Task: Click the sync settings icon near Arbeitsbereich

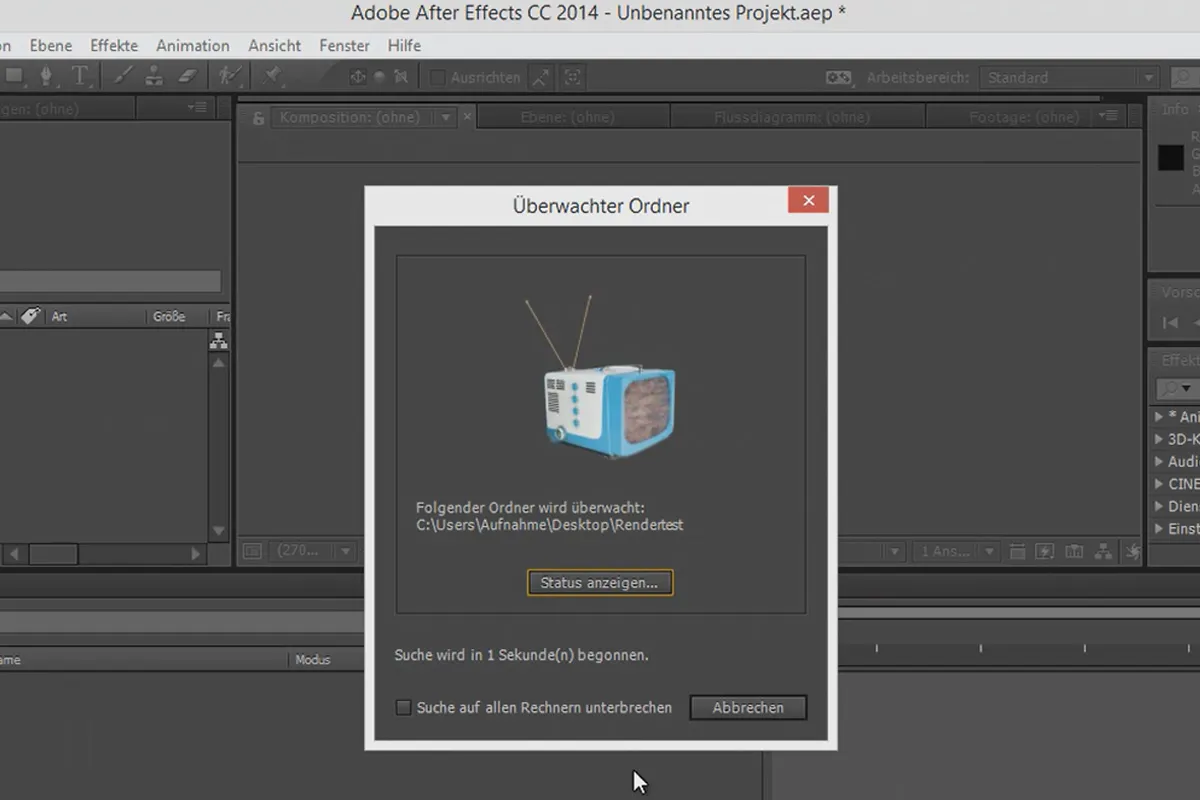Action: pyautogui.click(x=838, y=77)
